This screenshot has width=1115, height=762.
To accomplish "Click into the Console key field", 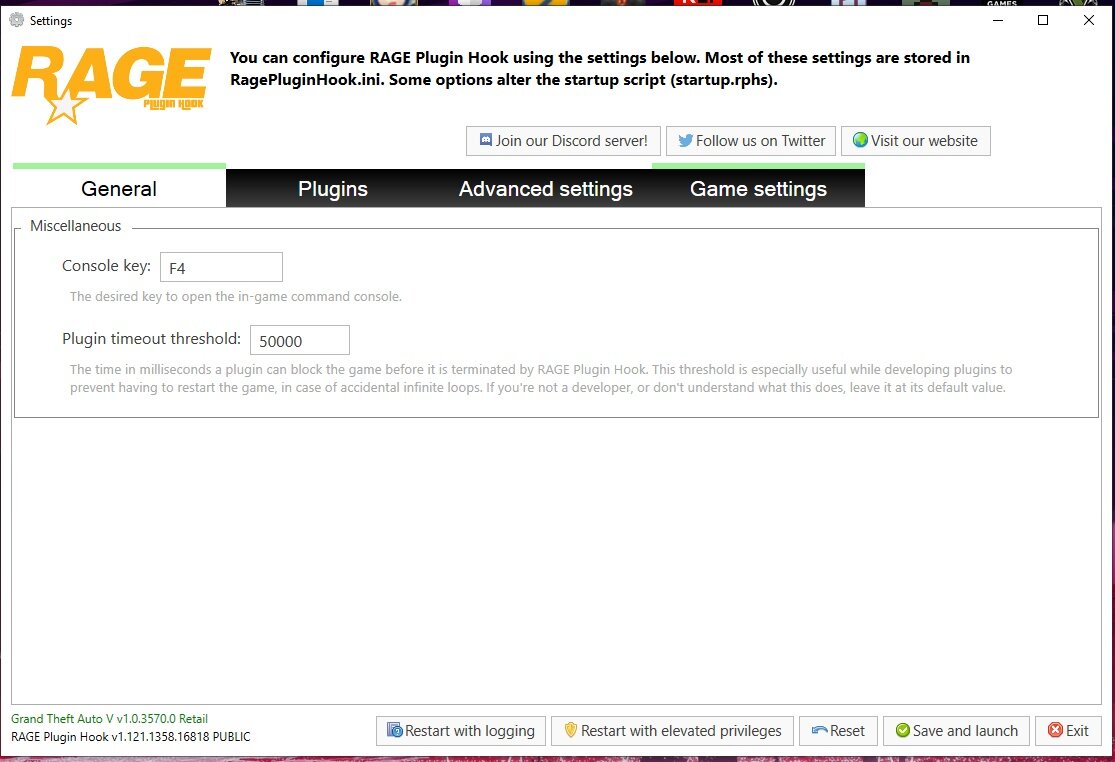I will pos(221,267).
